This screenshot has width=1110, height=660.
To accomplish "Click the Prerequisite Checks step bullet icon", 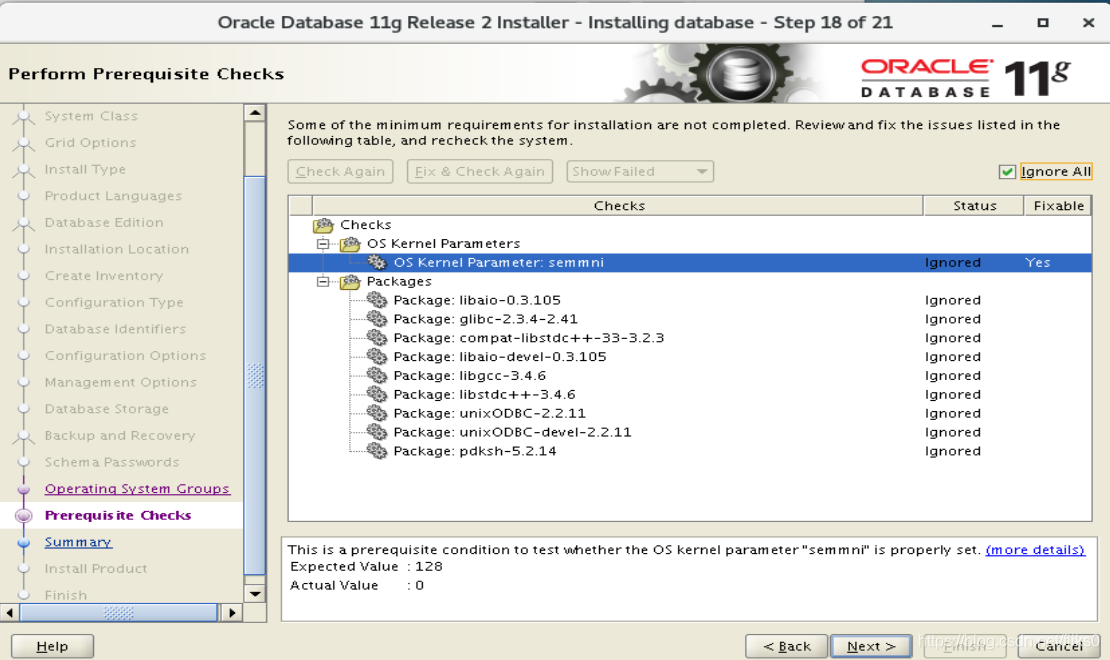I will click(x=24, y=516).
